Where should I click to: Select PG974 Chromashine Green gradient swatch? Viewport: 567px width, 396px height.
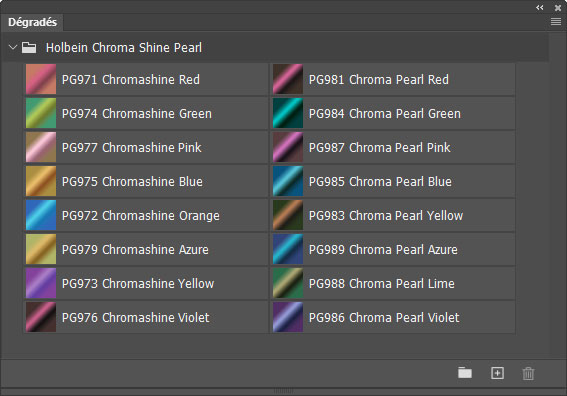click(x=41, y=113)
